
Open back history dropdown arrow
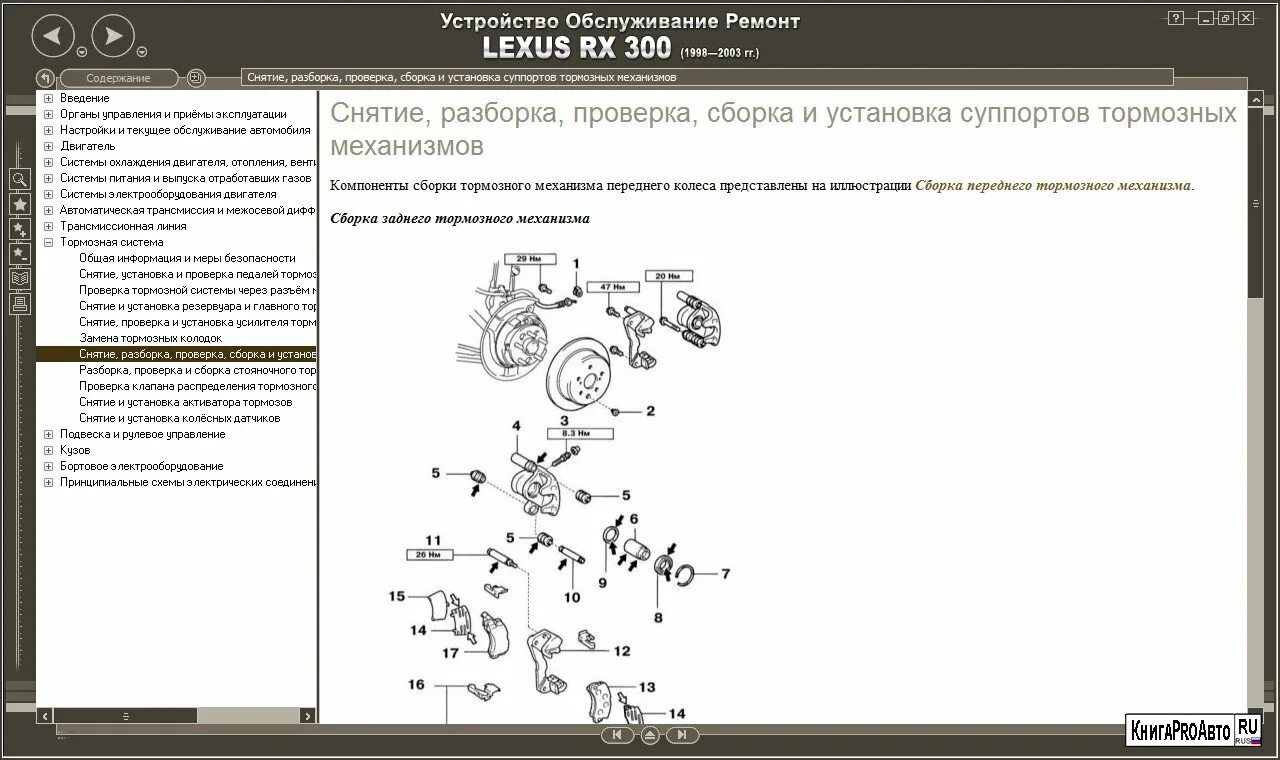point(82,52)
